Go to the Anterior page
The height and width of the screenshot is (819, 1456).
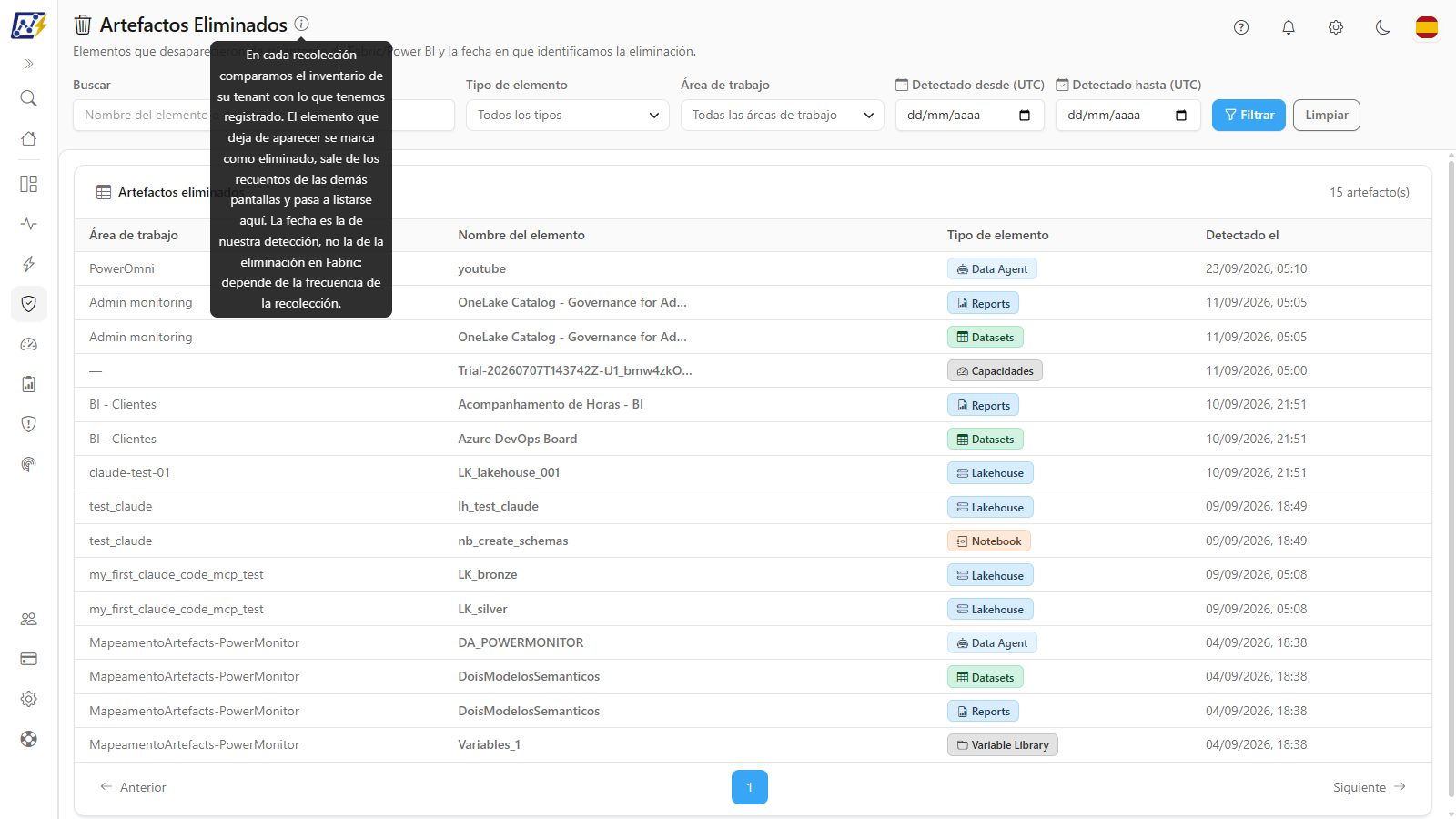(x=133, y=787)
